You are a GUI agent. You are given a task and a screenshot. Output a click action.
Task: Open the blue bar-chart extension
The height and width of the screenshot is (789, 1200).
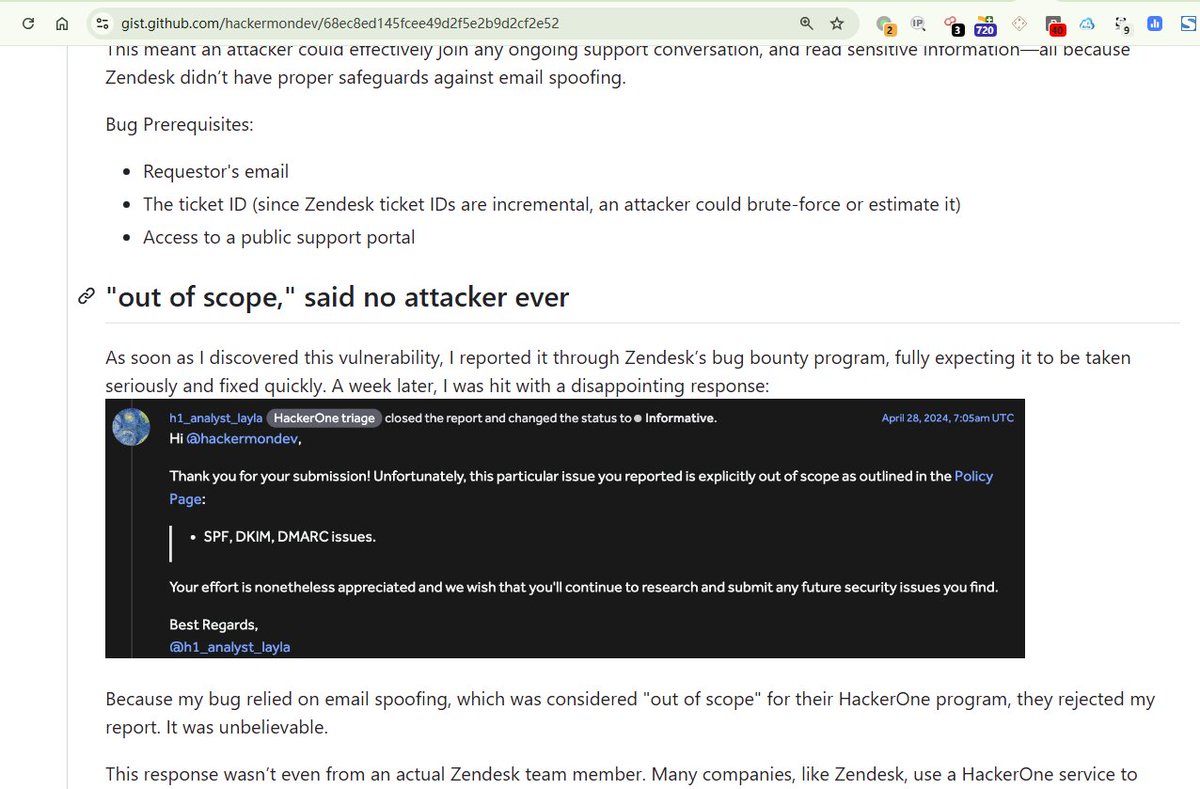coord(1155,23)
